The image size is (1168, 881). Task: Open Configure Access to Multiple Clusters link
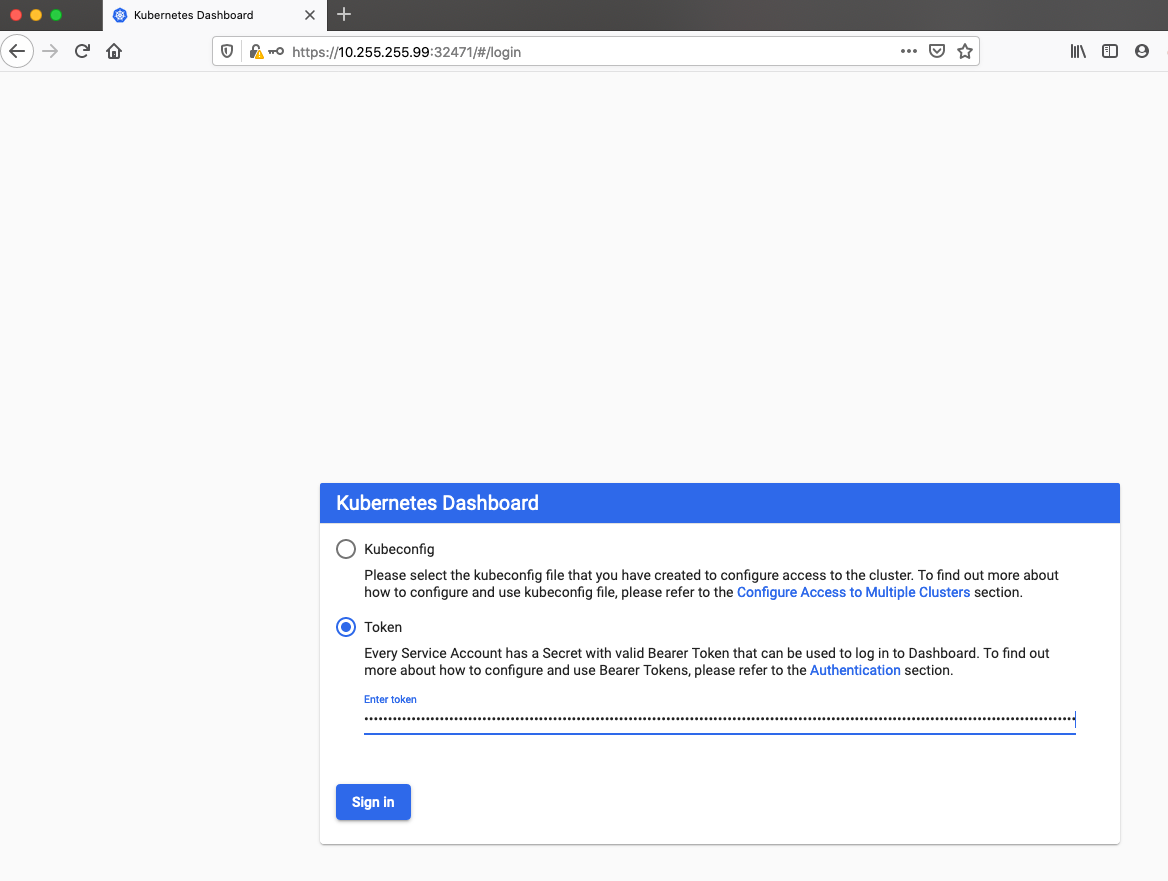pos(854,592)
